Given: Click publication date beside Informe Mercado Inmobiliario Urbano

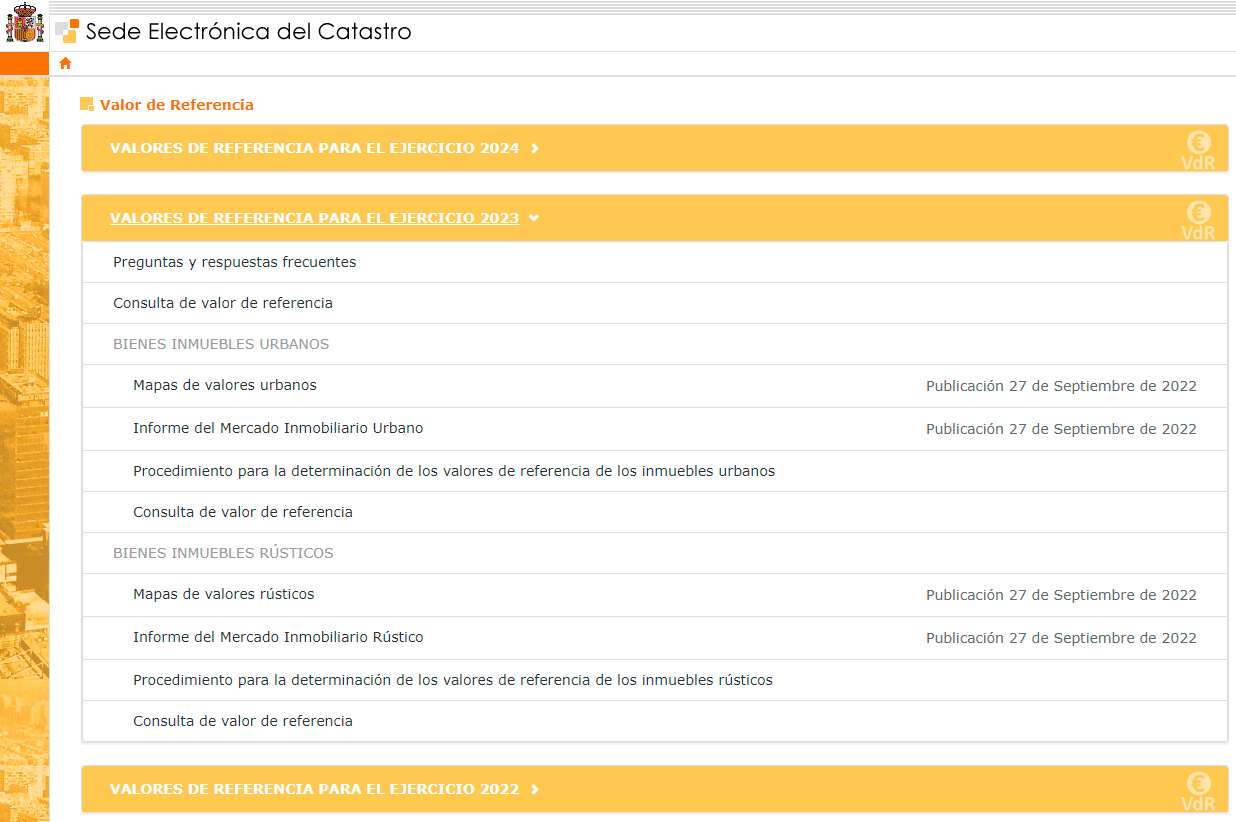Looking at the screenshot, I should (x=1061, y=429).
